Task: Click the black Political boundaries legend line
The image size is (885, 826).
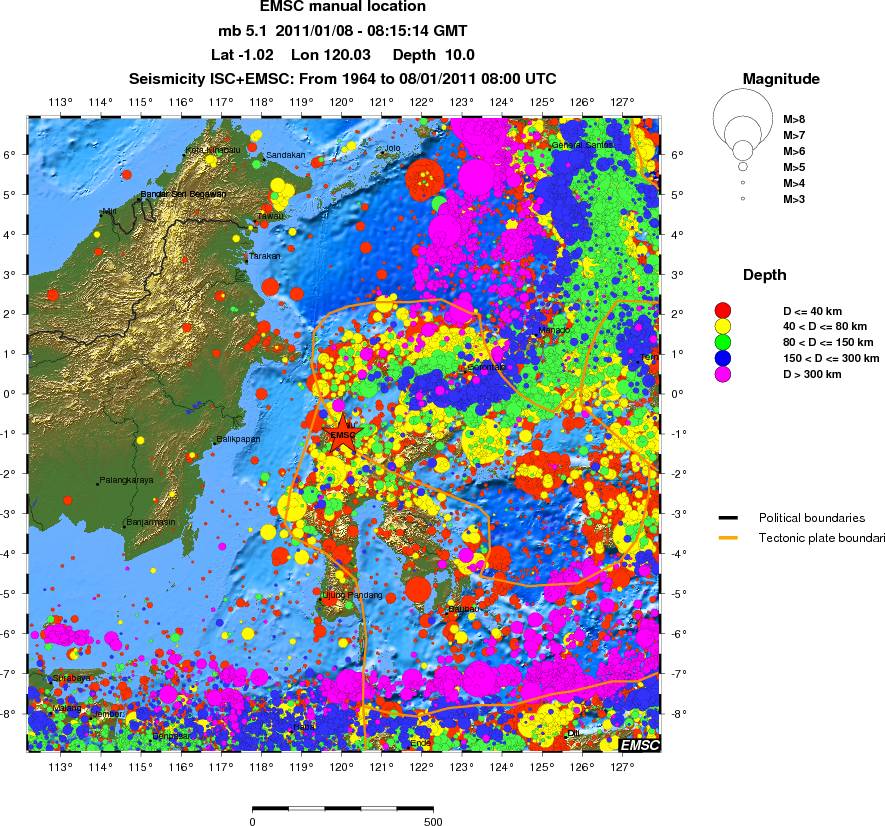Action: [x=728, y=518]
